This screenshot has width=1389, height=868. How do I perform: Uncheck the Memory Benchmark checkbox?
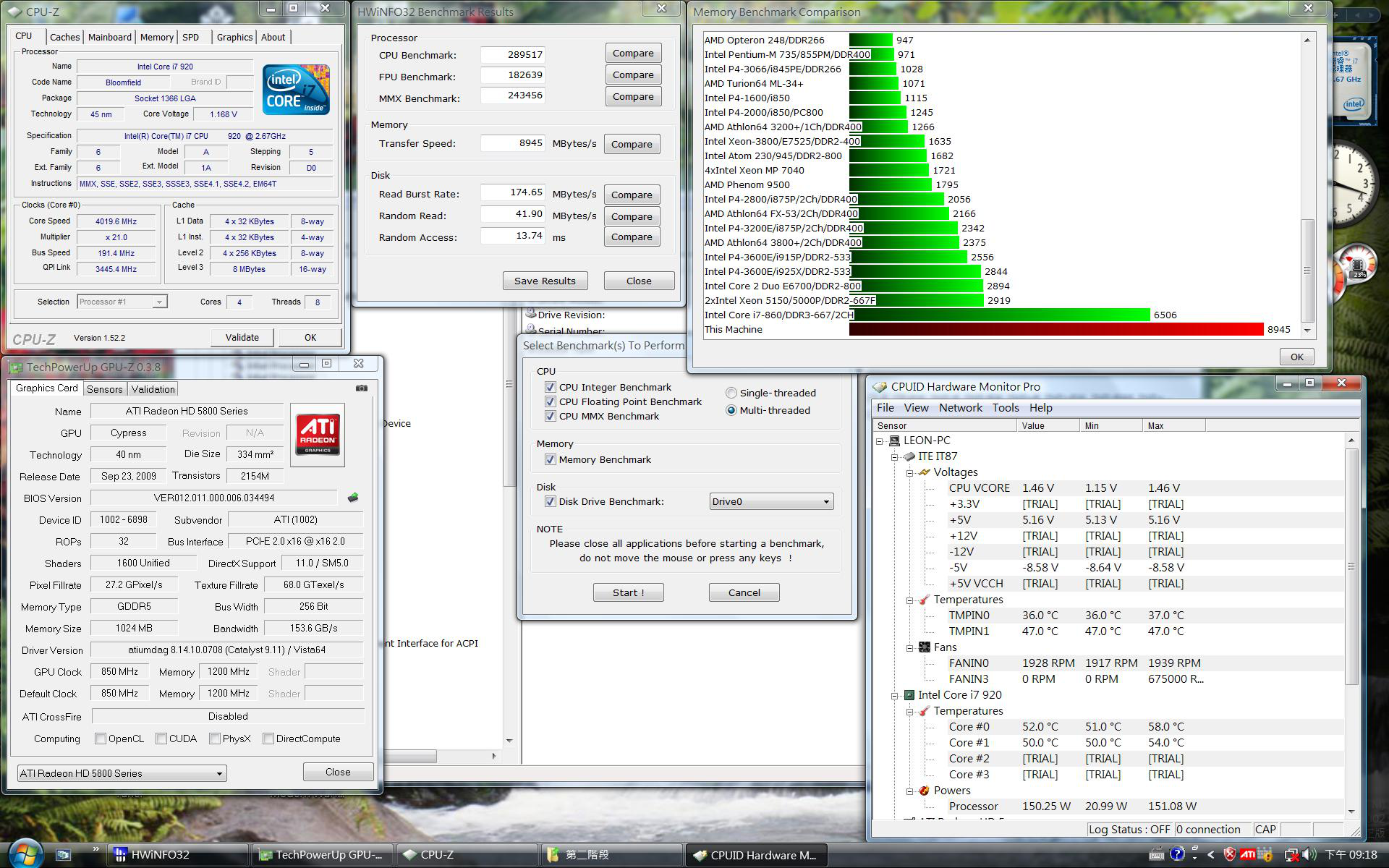point(551,459)
